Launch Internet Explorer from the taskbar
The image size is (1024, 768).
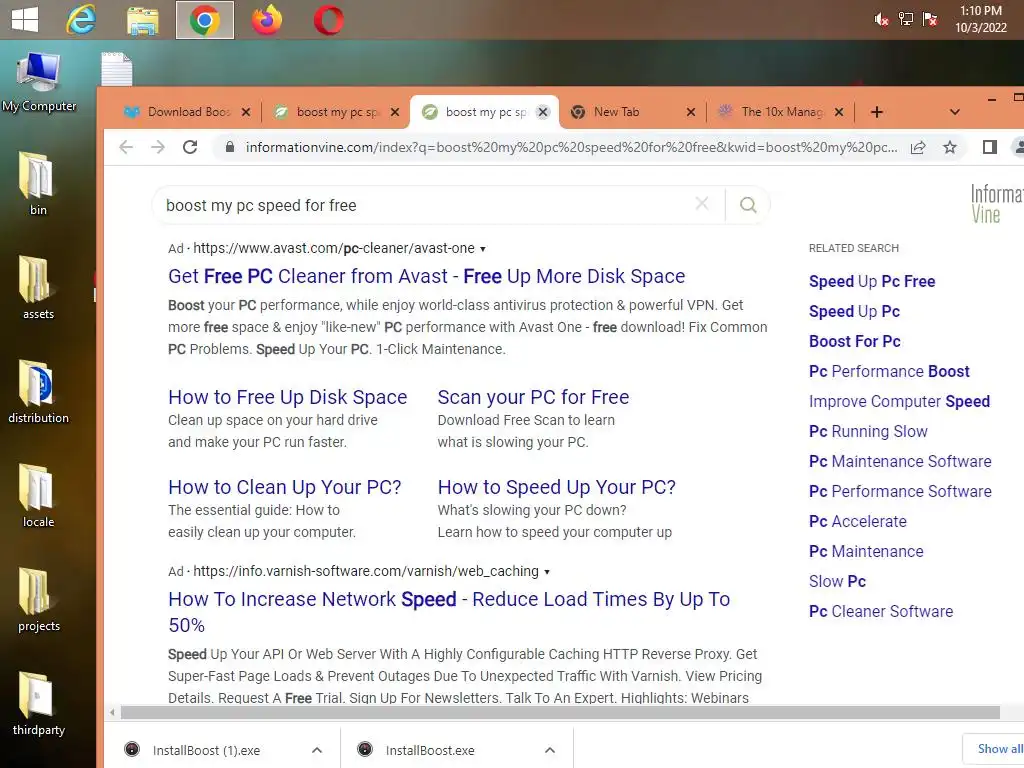81,20
